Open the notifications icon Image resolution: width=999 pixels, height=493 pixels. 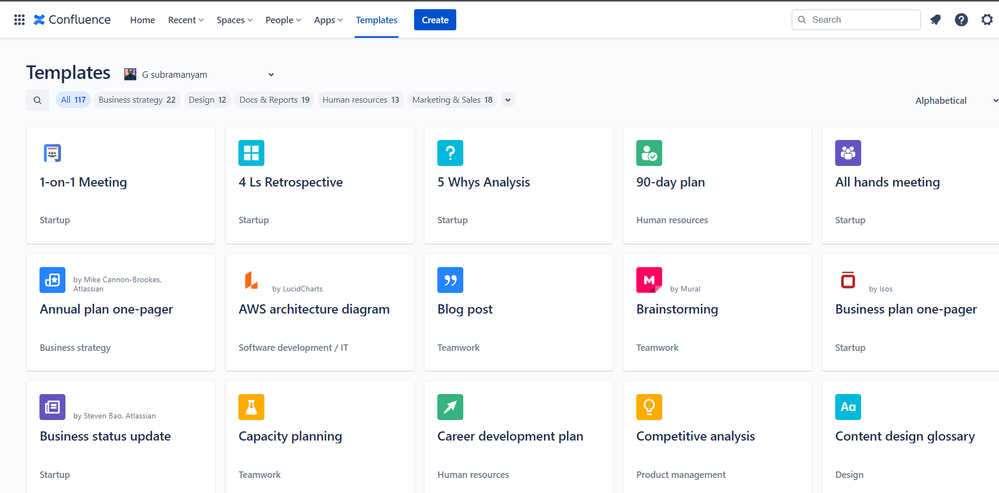pos(935,20)
